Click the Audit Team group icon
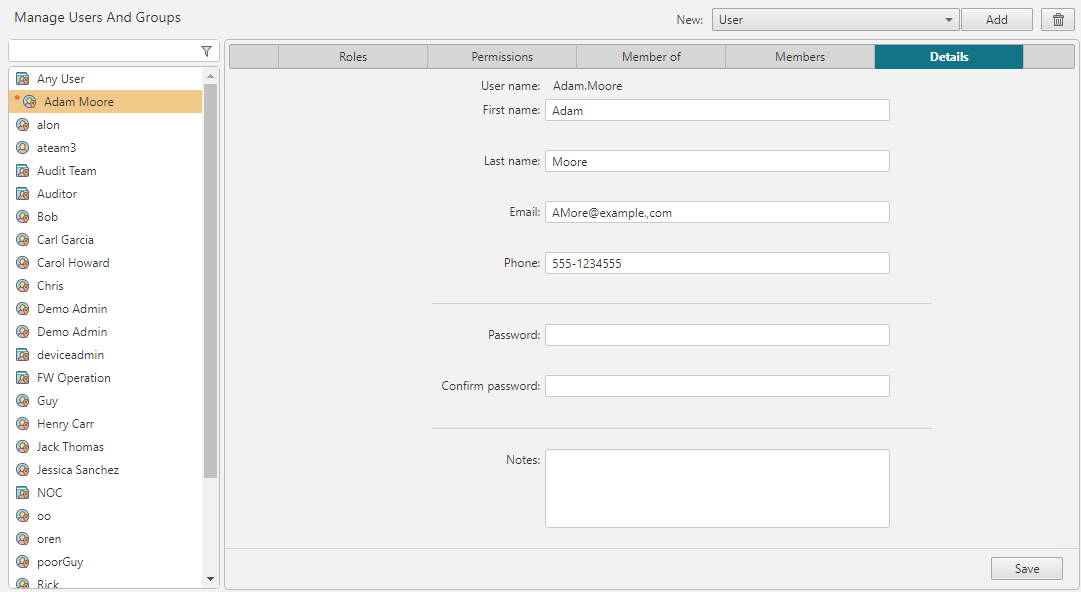 (x=23, y=171)
